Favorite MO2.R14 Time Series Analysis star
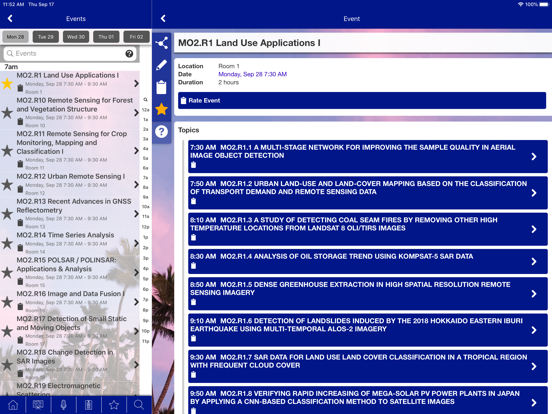552x414 pixels. pyautogui.click(x=7, y=243)
